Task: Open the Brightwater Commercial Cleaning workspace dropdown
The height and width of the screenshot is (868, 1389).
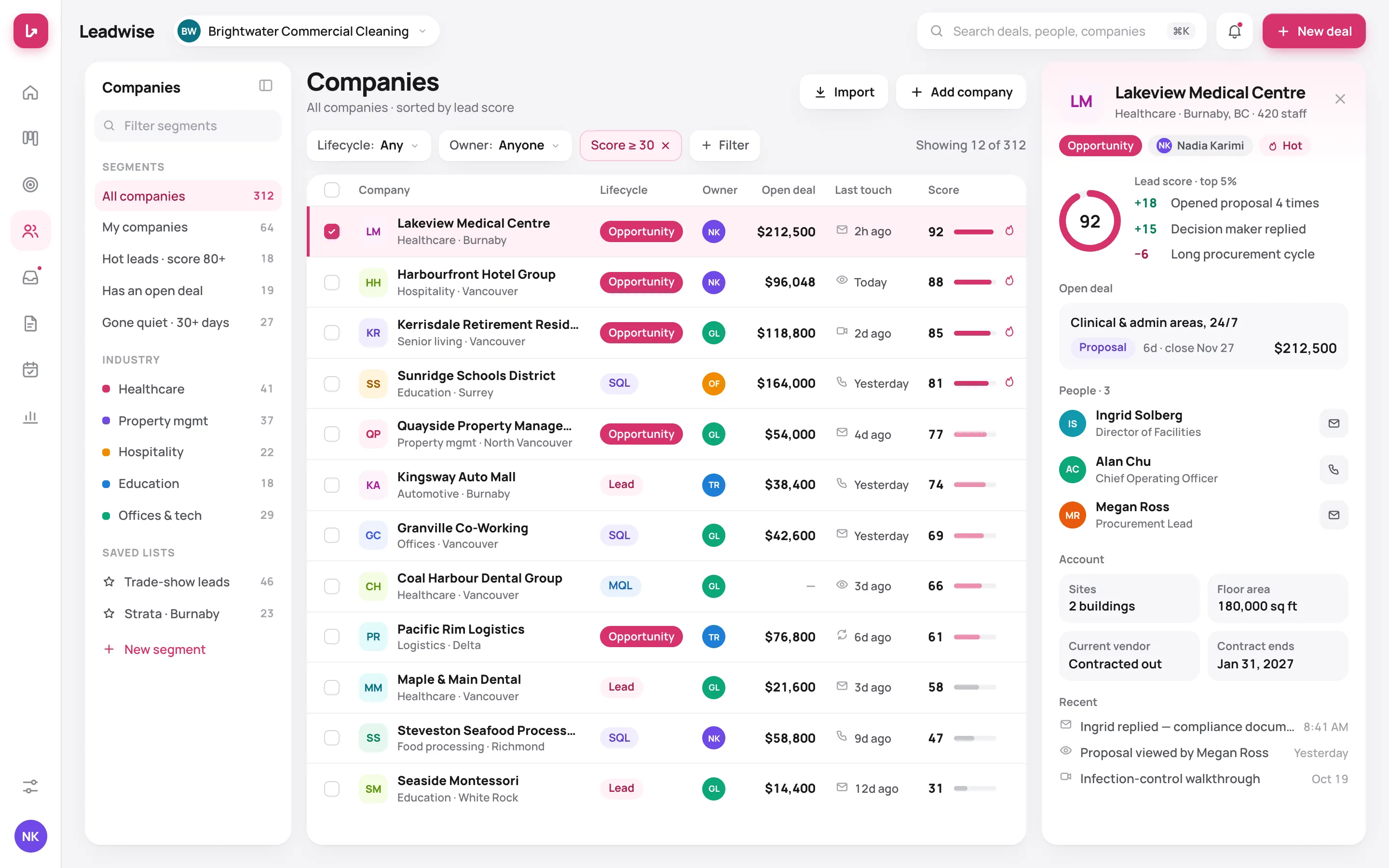Action: 307,31
